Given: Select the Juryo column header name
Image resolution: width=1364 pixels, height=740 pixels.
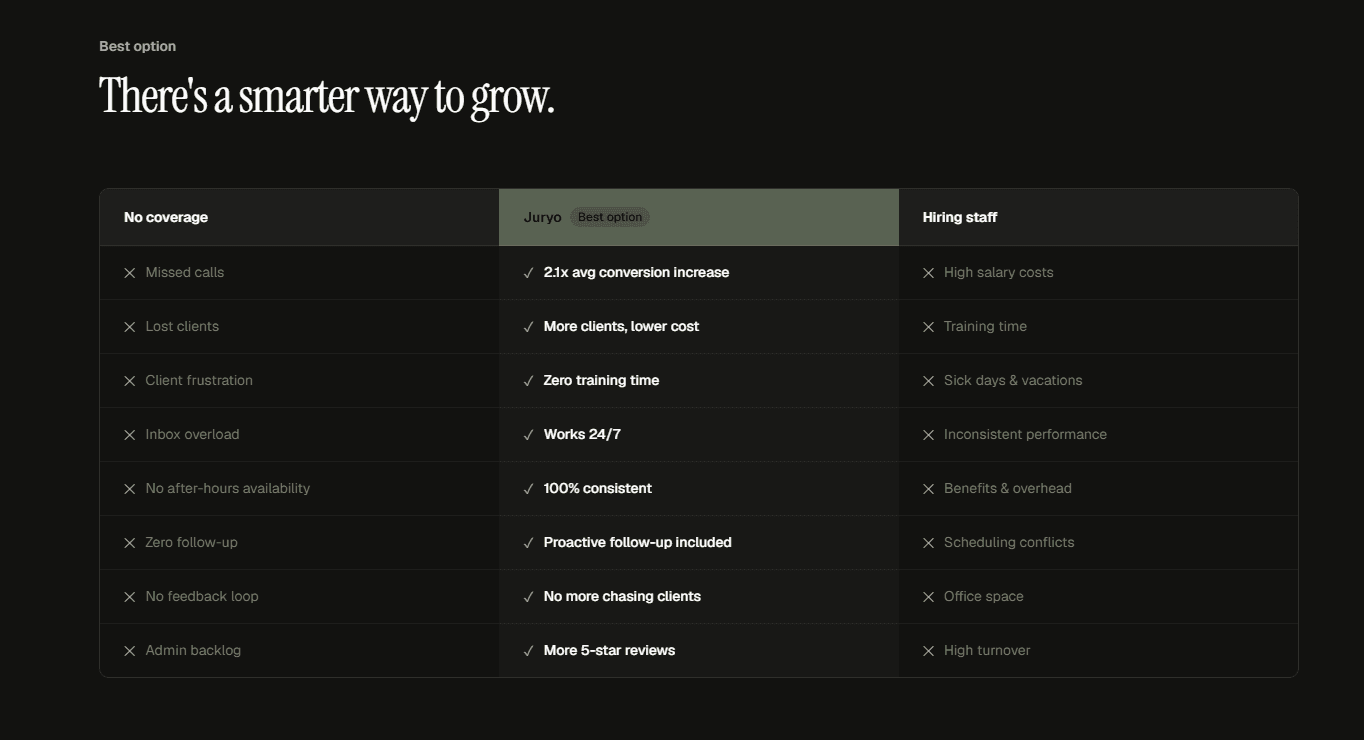Looking at the screenshot, I should click(543, 217).
